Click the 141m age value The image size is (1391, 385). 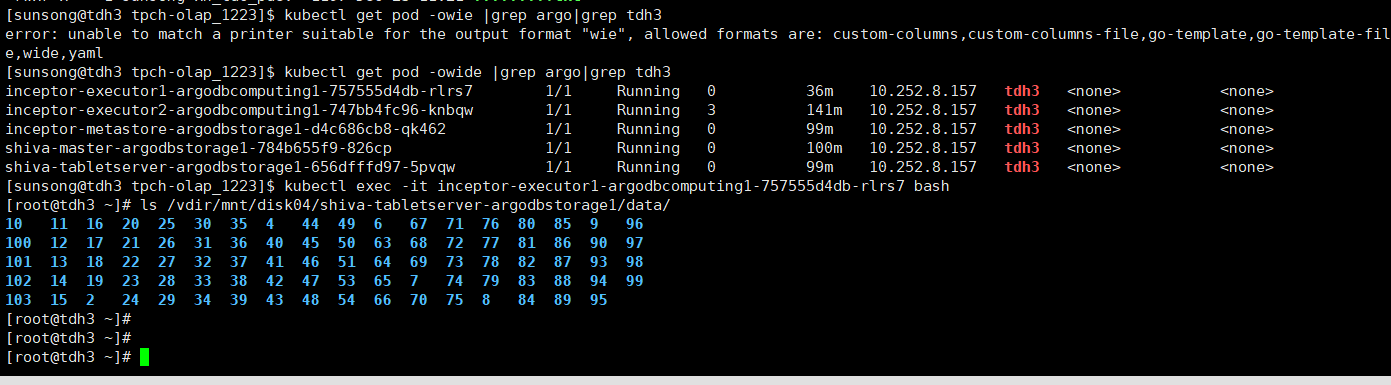click(824, 110)
